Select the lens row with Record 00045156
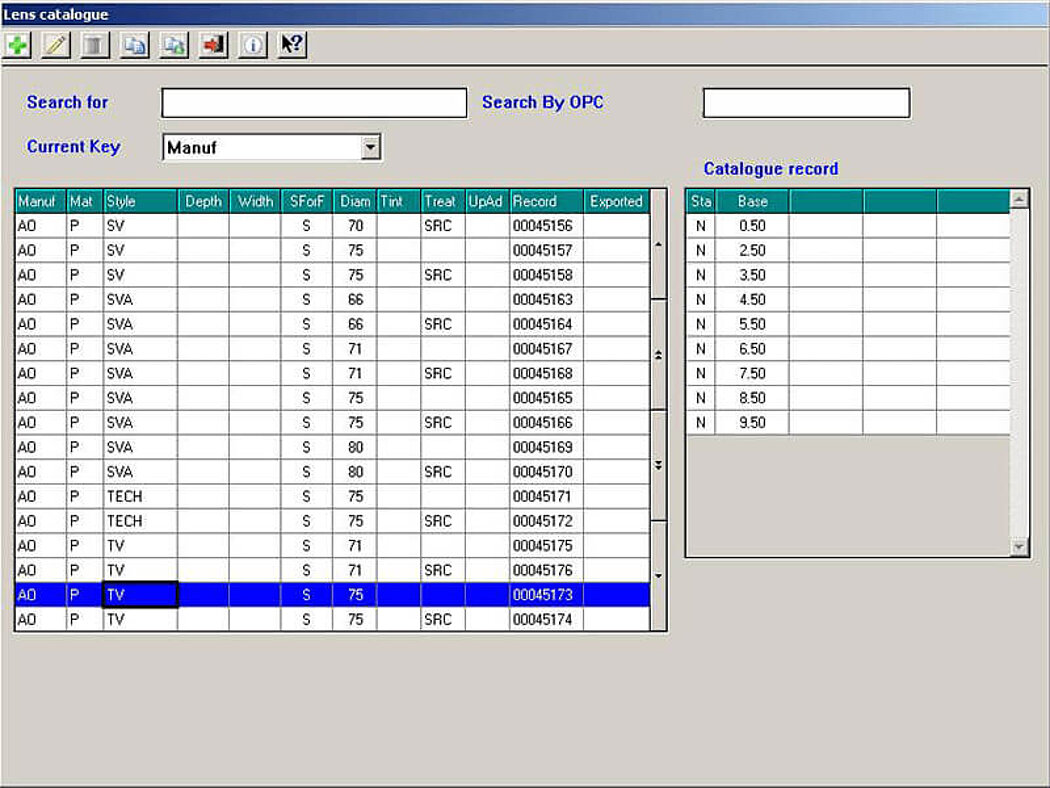Screen dimensions: 1050x788 pos(300,225)
